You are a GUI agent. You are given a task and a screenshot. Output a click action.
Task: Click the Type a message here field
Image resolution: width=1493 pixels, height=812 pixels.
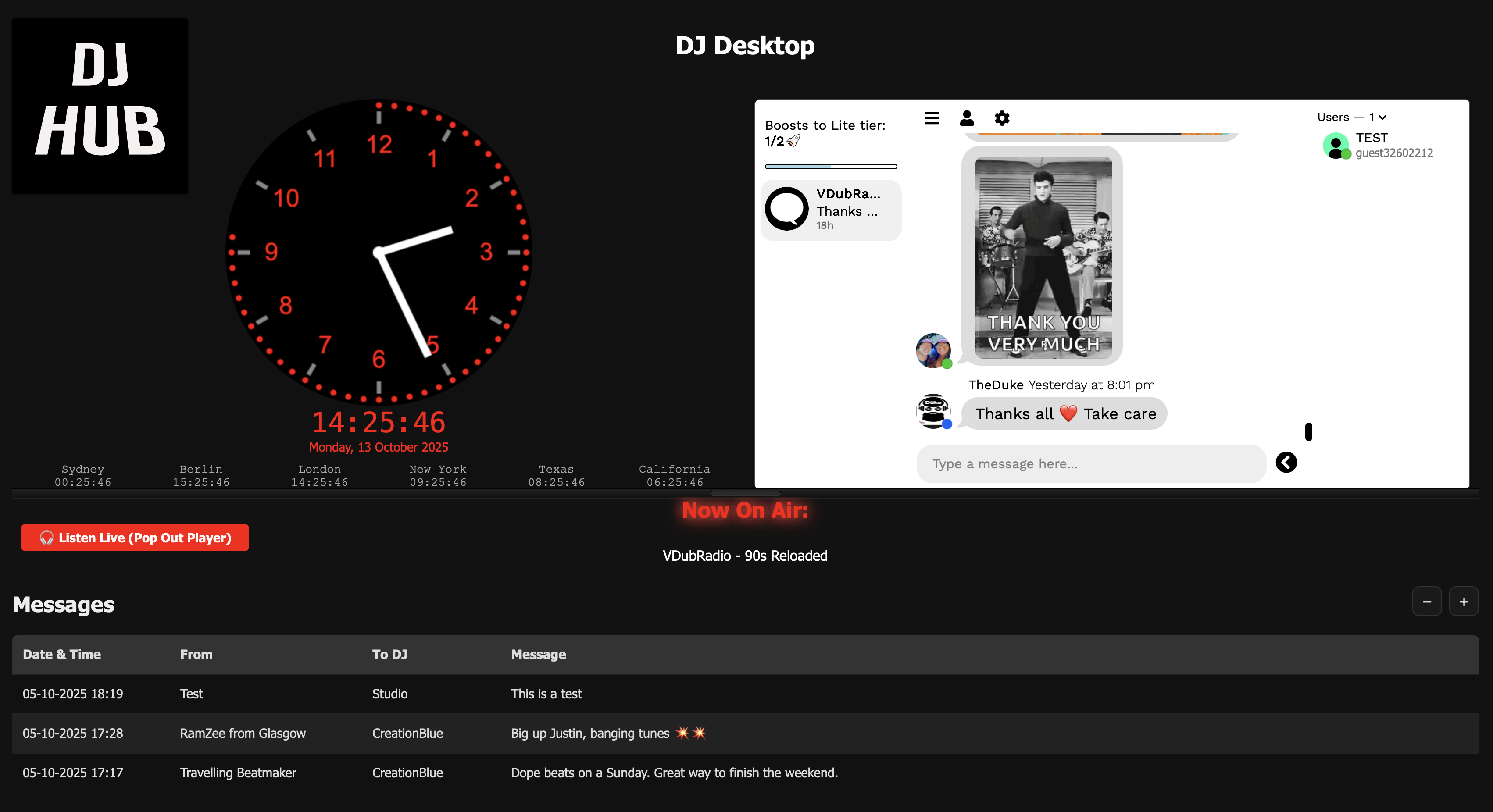point(1089,463)
